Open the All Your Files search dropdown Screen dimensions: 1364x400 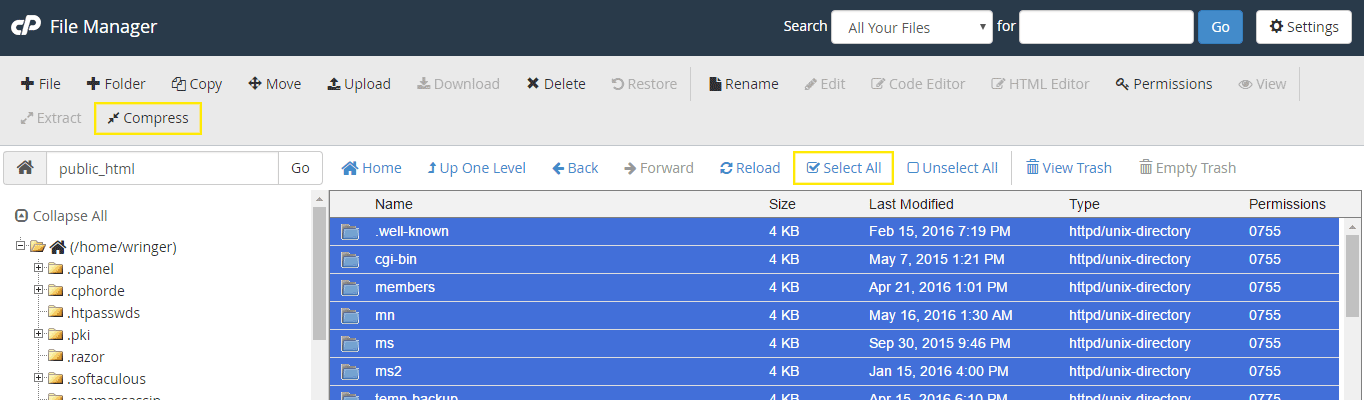tap(912, 27)
